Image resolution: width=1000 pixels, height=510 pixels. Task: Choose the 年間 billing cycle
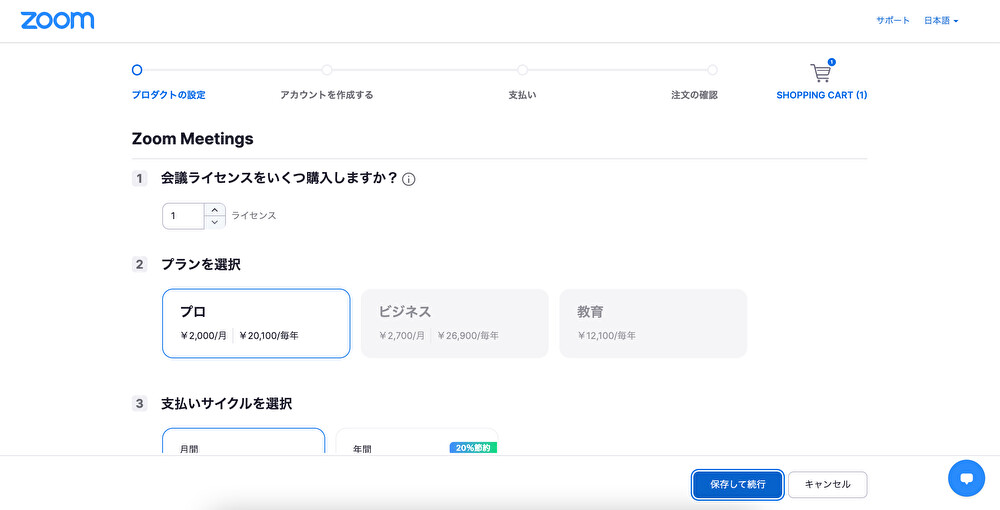pyautogui.click(x=417, y=441)
